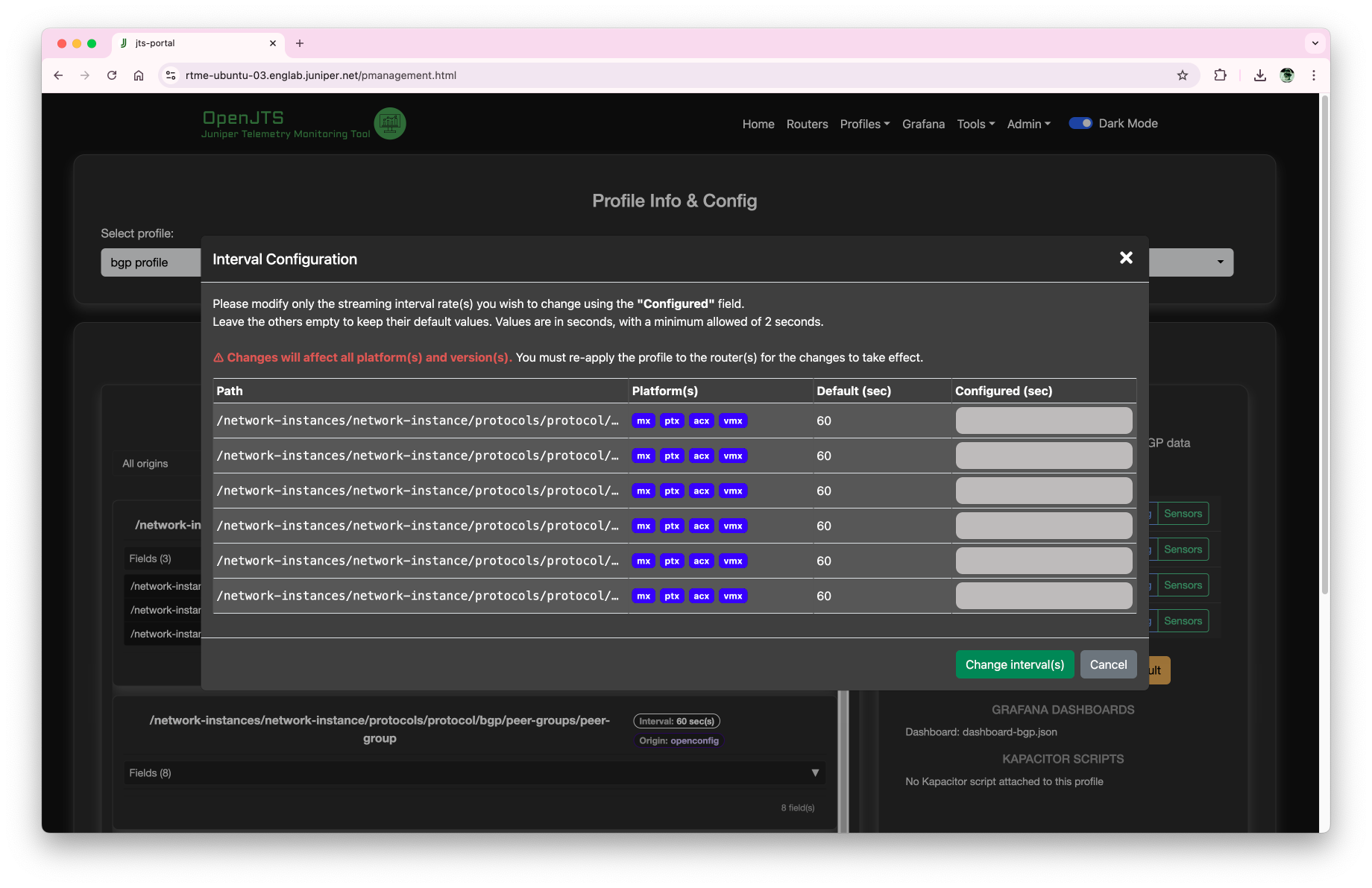Click the OpenJTS logo icon
Image resolution: width=1372 pixels, height=888 pixels.
[x=389, y=124]
